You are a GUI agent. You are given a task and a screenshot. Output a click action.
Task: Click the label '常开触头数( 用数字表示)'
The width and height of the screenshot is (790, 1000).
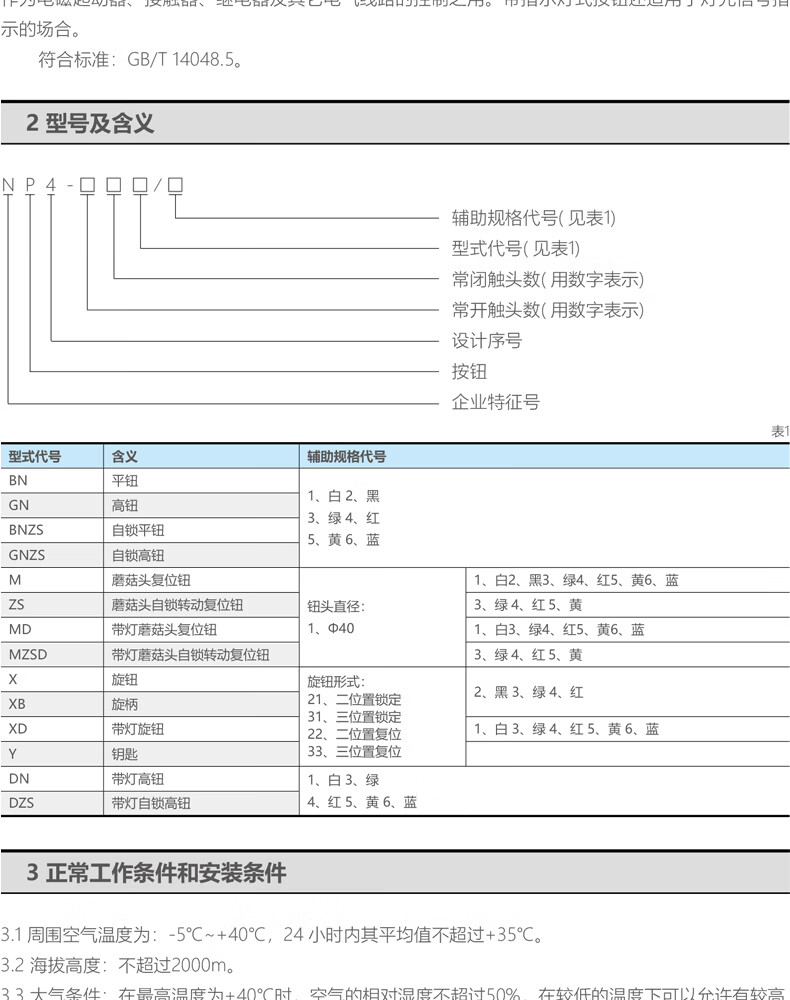548,310
